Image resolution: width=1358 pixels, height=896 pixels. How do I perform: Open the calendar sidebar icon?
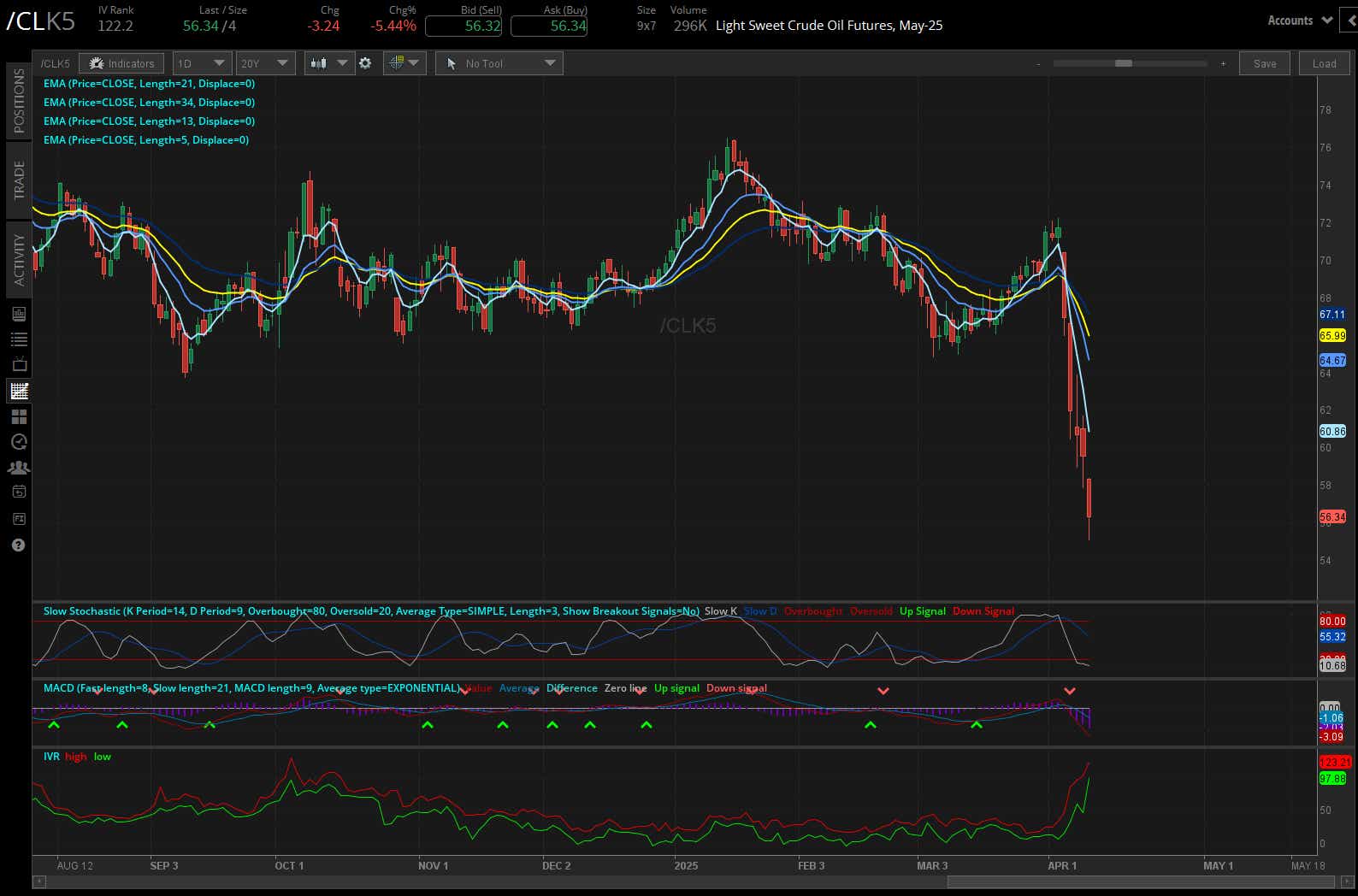pyautogui.click(x=18, y=492)
